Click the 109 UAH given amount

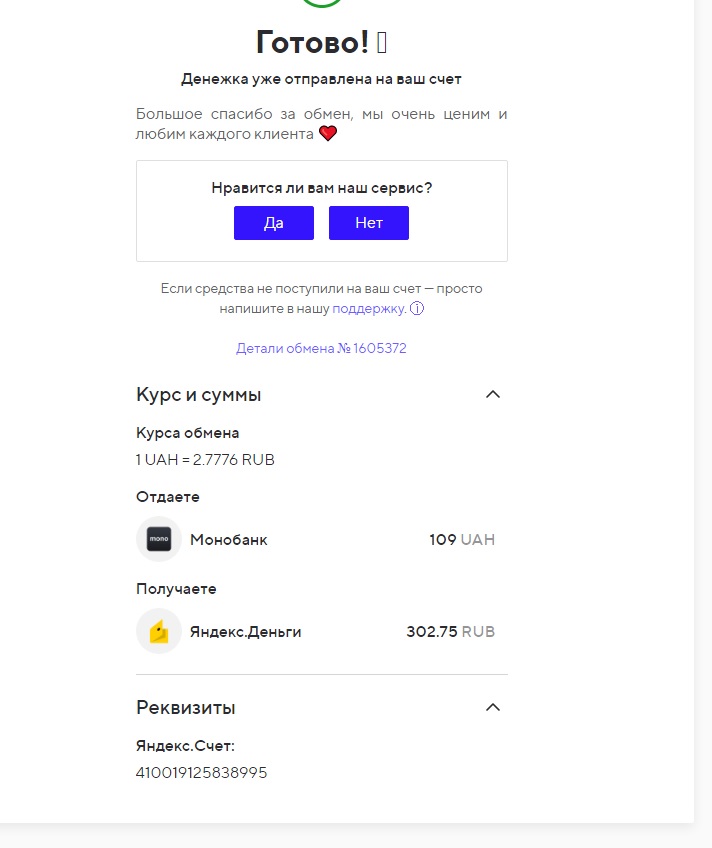point(462,540)
